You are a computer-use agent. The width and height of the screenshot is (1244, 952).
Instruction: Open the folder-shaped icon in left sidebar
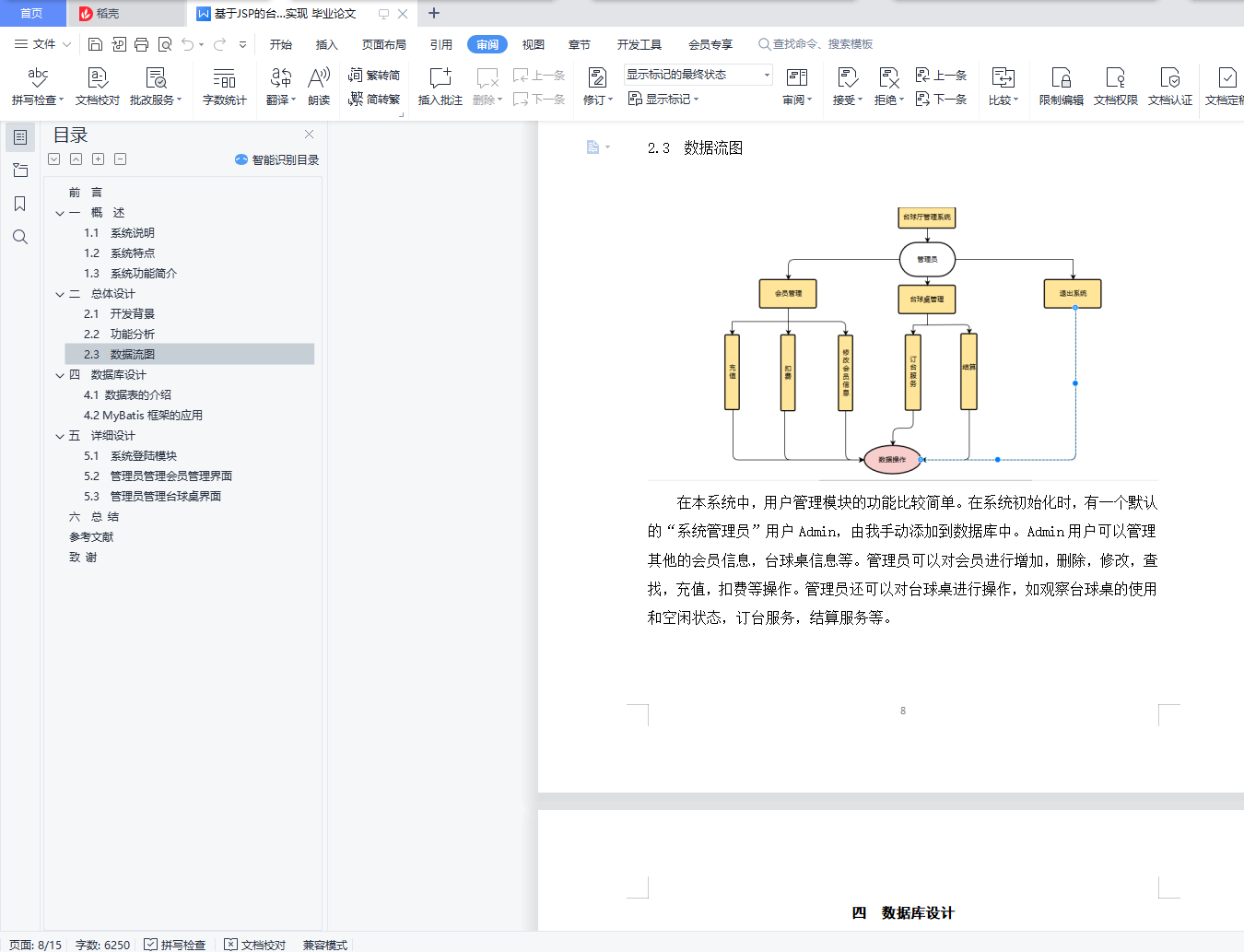[x=20, y=170]
